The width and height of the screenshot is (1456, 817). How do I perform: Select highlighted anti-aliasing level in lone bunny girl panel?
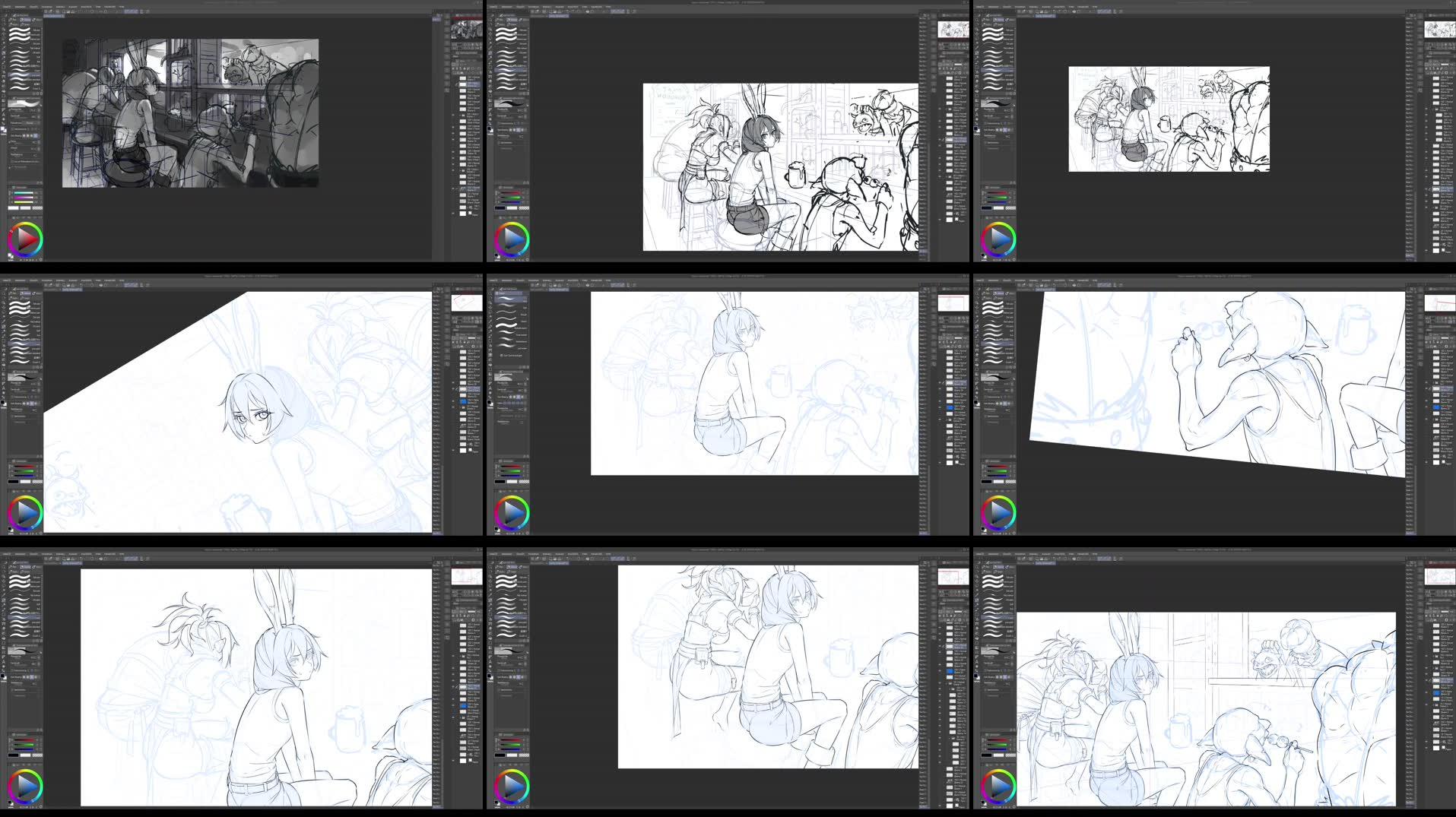(x=519, y=397)
